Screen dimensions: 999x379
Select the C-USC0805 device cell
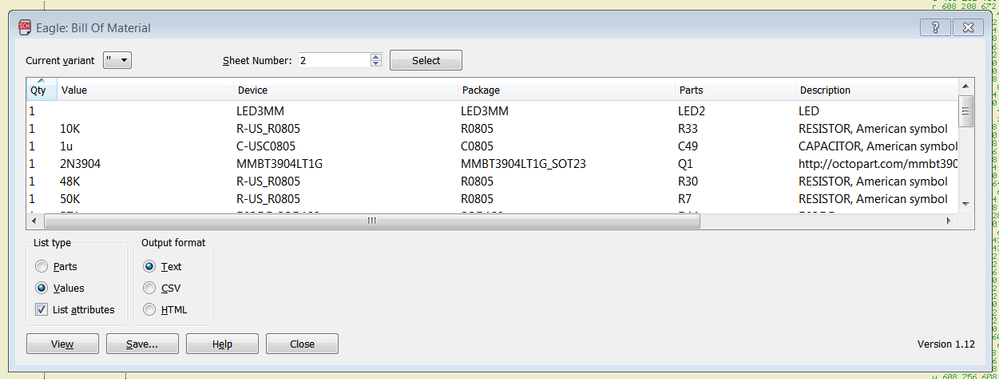pos(266,146)
